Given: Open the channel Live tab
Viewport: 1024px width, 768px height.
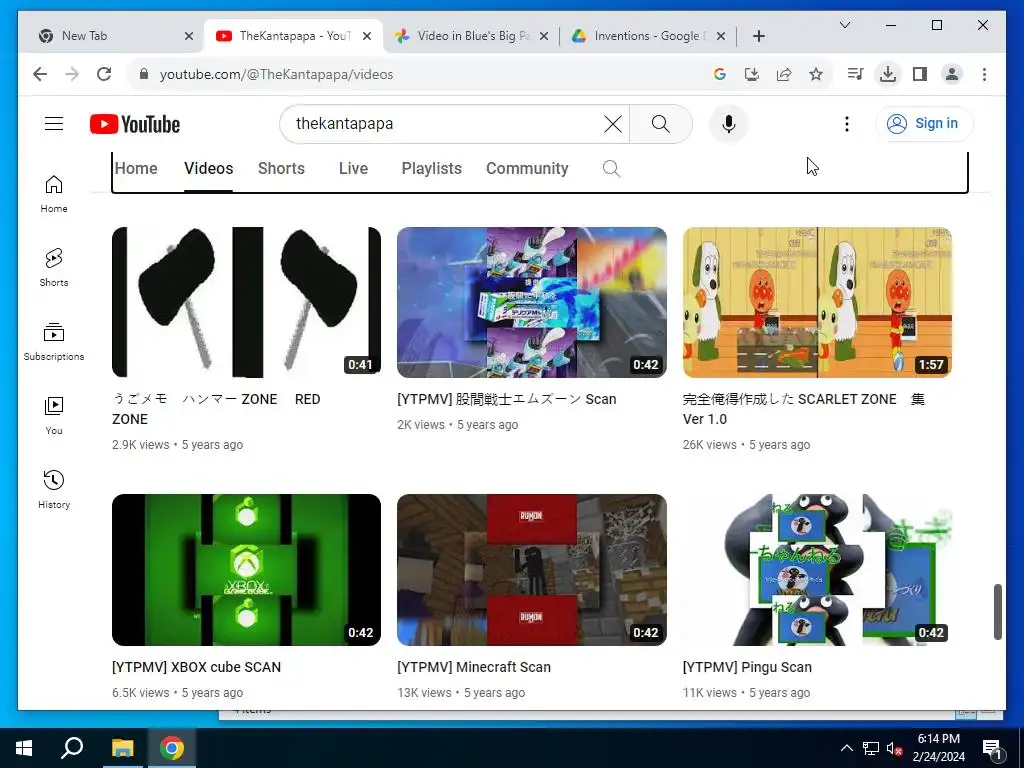Looking at the screenshot, I should click(x=353, y=168).
